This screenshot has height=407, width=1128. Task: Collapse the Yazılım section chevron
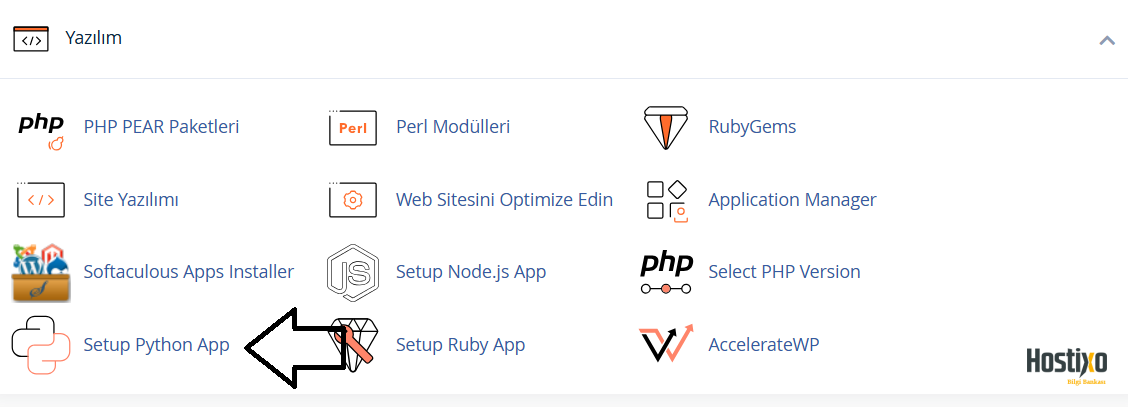[x=1106, y=41]
